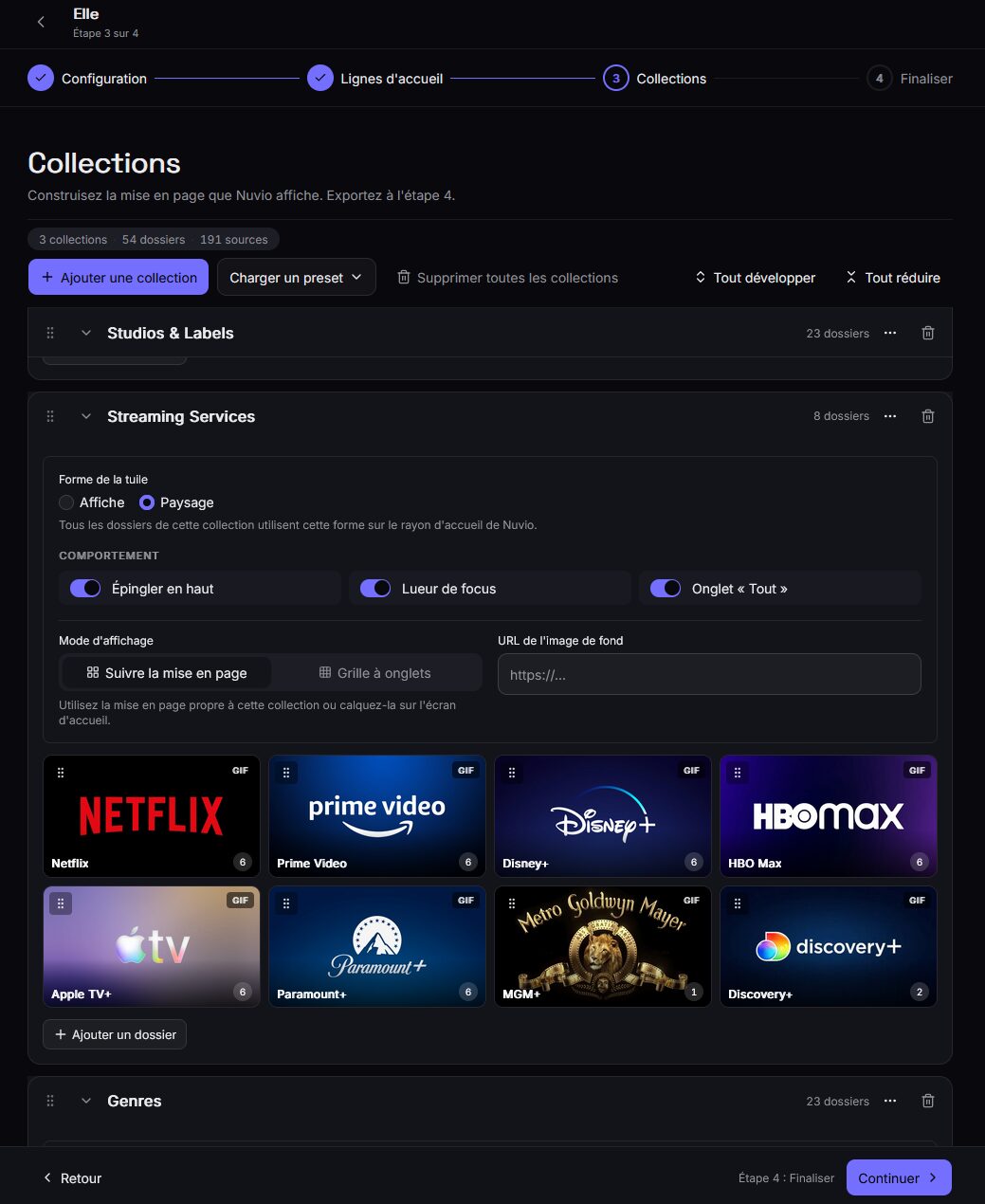Go to Lignes d'accueil step
This screenshot has width=985, height=1204.
[375, 79]
